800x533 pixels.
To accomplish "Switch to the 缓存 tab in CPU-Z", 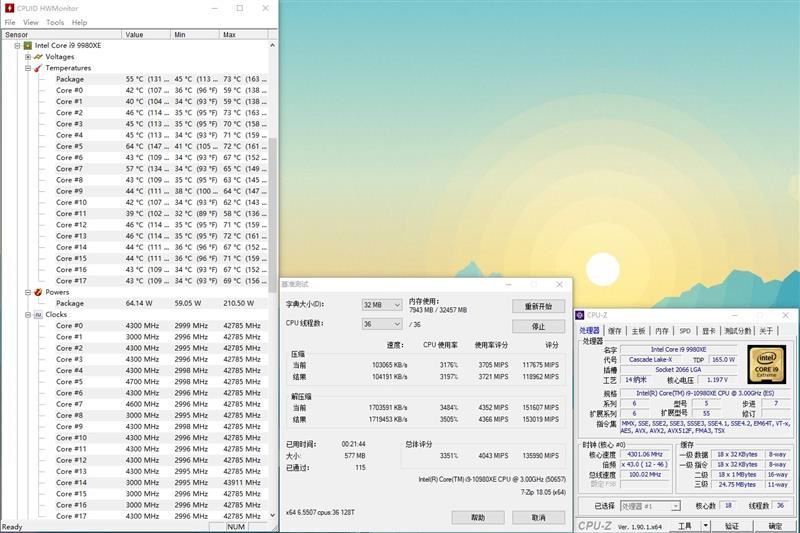I will tap(614, 331).
